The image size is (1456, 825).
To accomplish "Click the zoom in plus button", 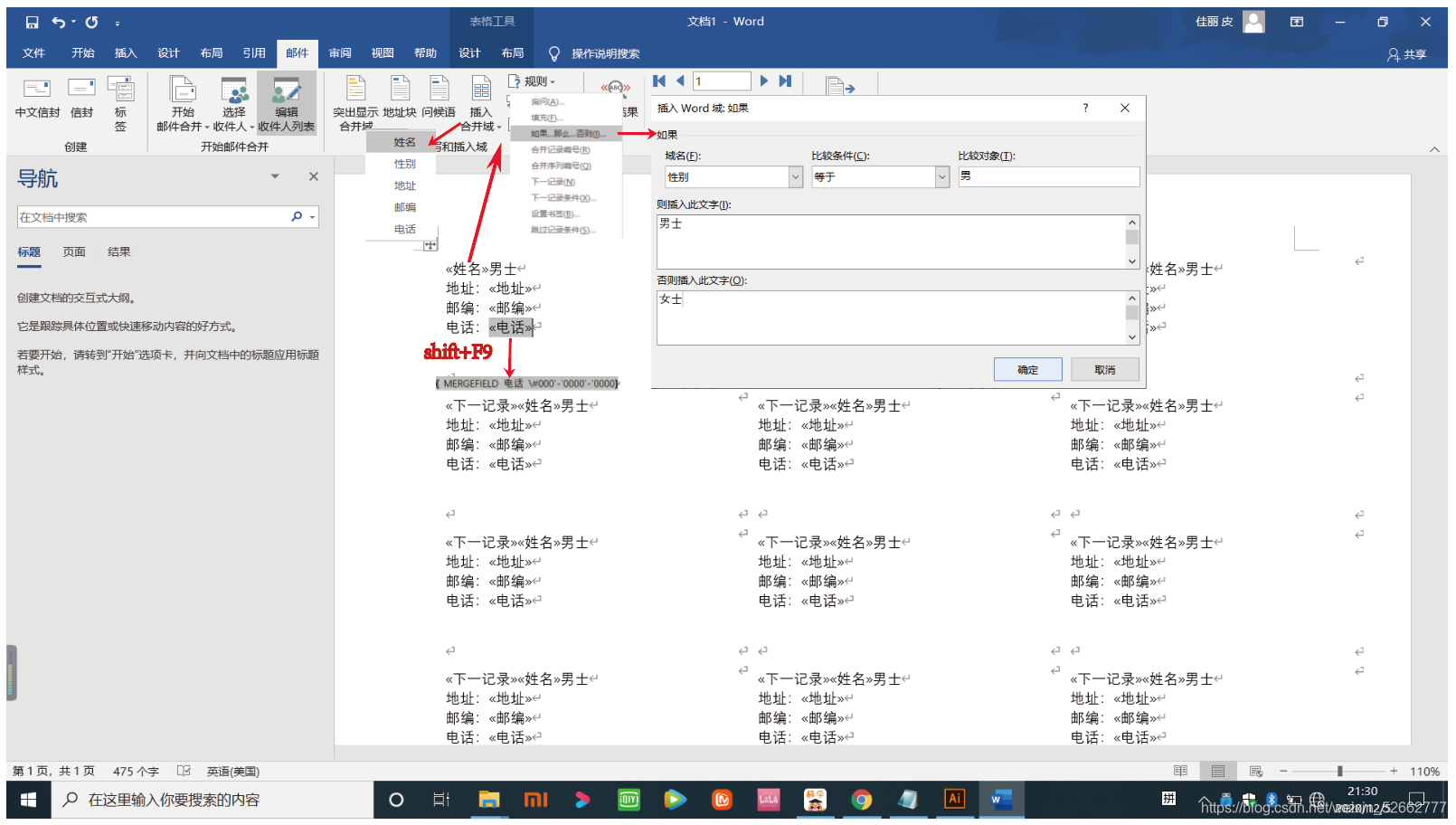I will click(x=1394, y=771).
